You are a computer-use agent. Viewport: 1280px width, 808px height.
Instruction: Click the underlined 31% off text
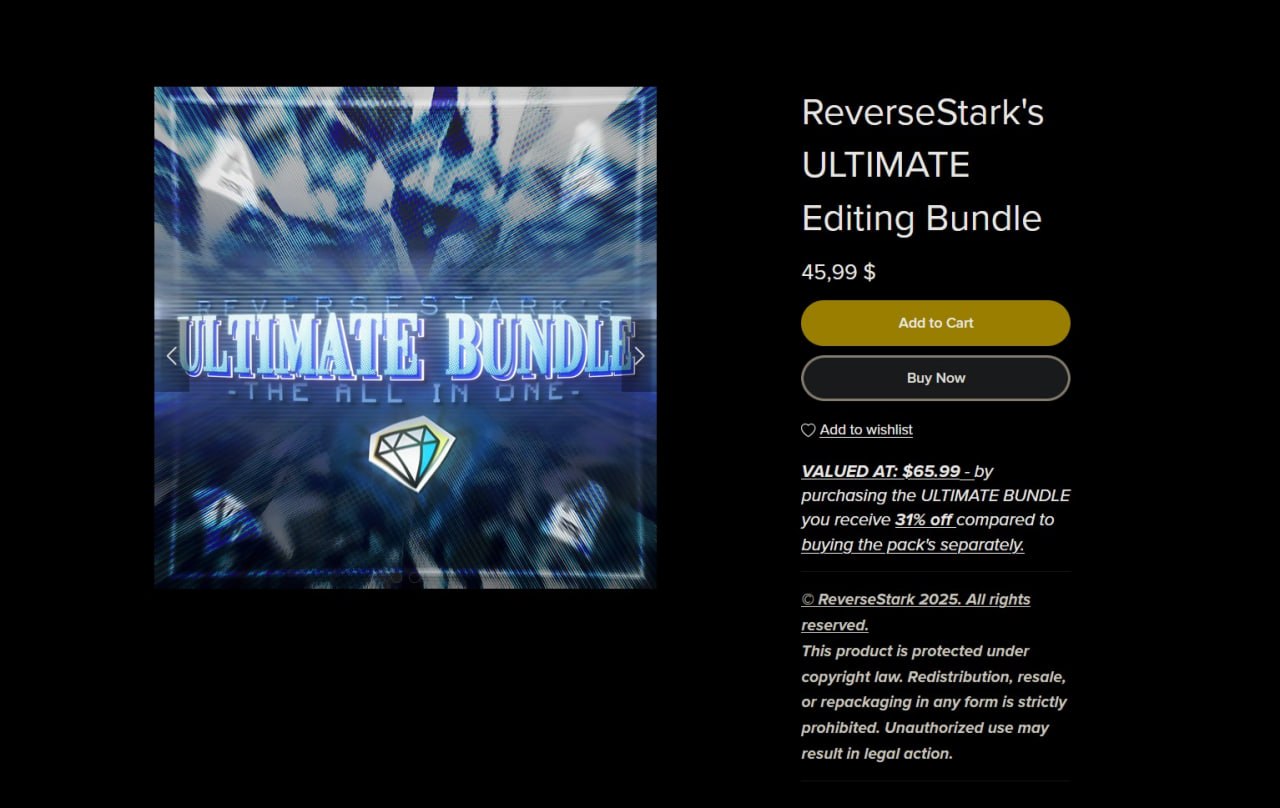pyautogui.click(x=924, y=520)
